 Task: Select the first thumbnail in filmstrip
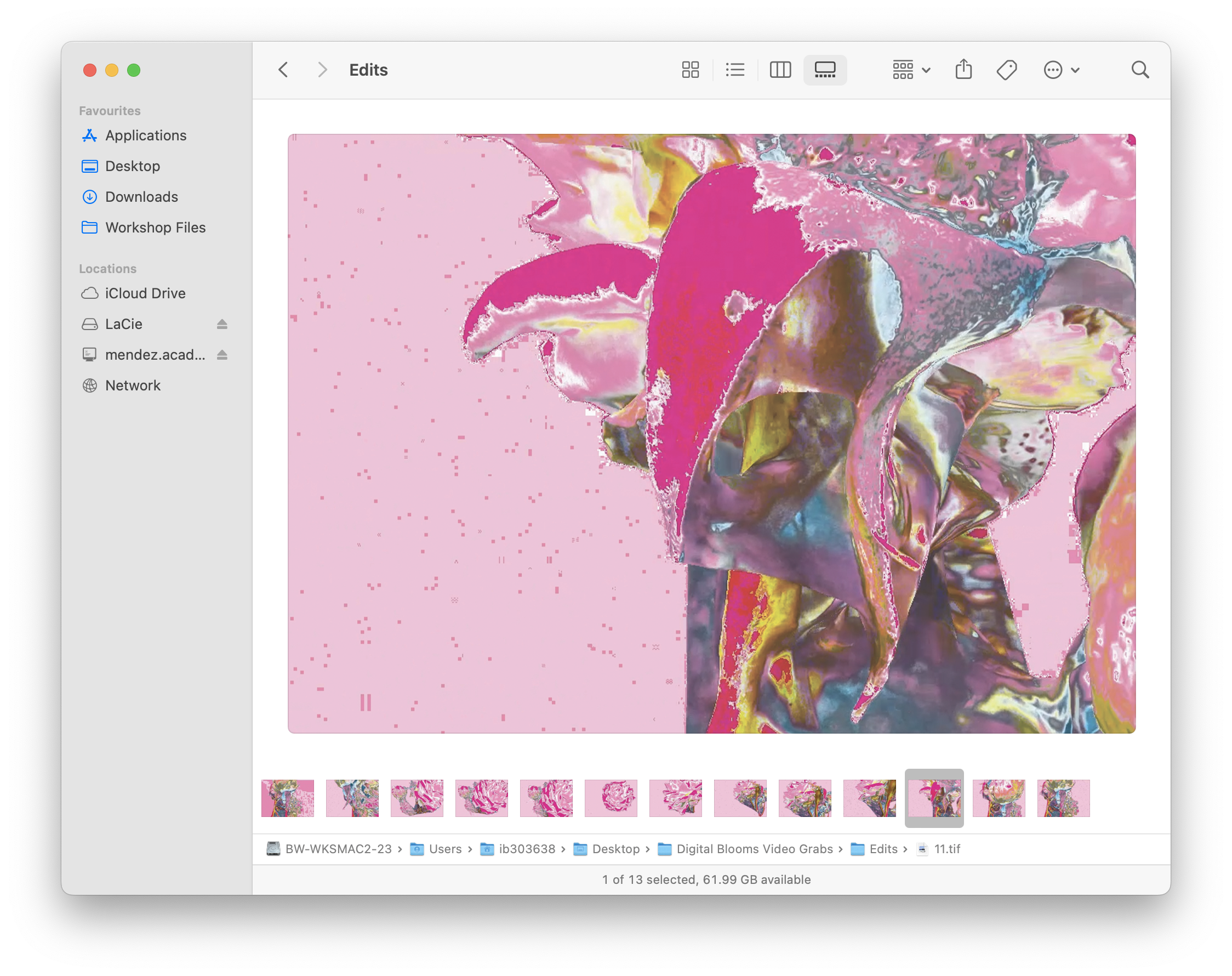coord(288,798)
